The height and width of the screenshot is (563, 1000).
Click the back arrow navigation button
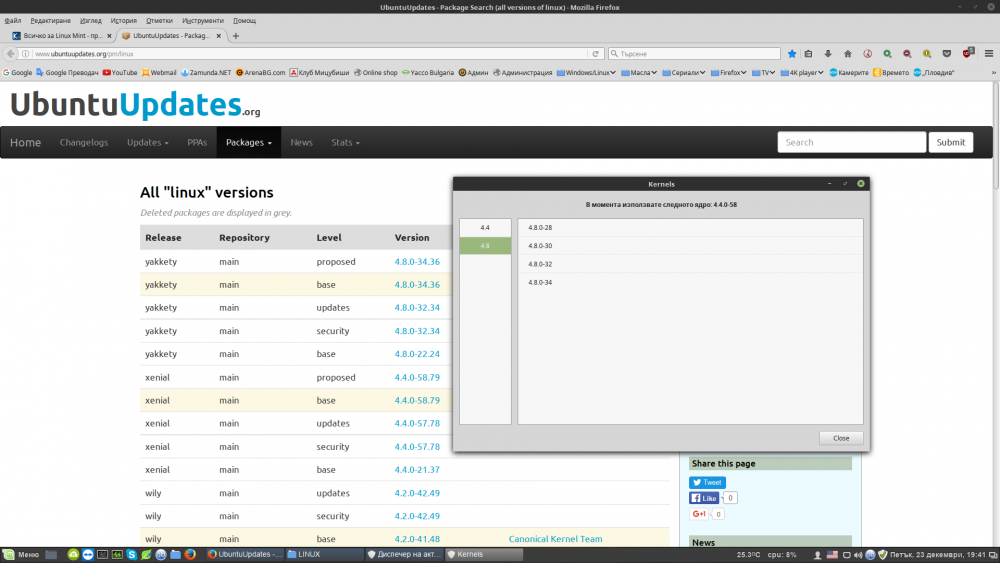[x=10, y=54]
